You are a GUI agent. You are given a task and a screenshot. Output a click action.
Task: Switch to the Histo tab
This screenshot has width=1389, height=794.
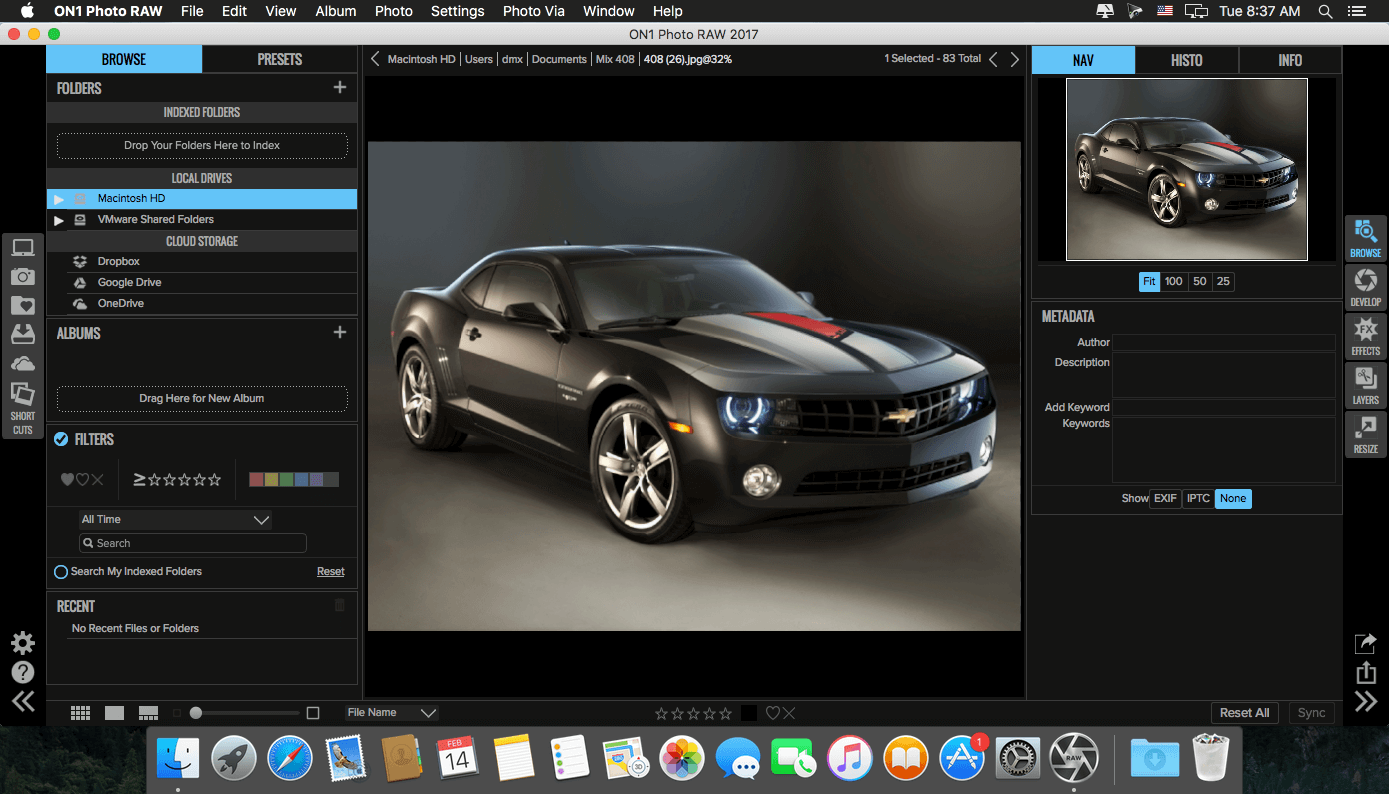1187,60
